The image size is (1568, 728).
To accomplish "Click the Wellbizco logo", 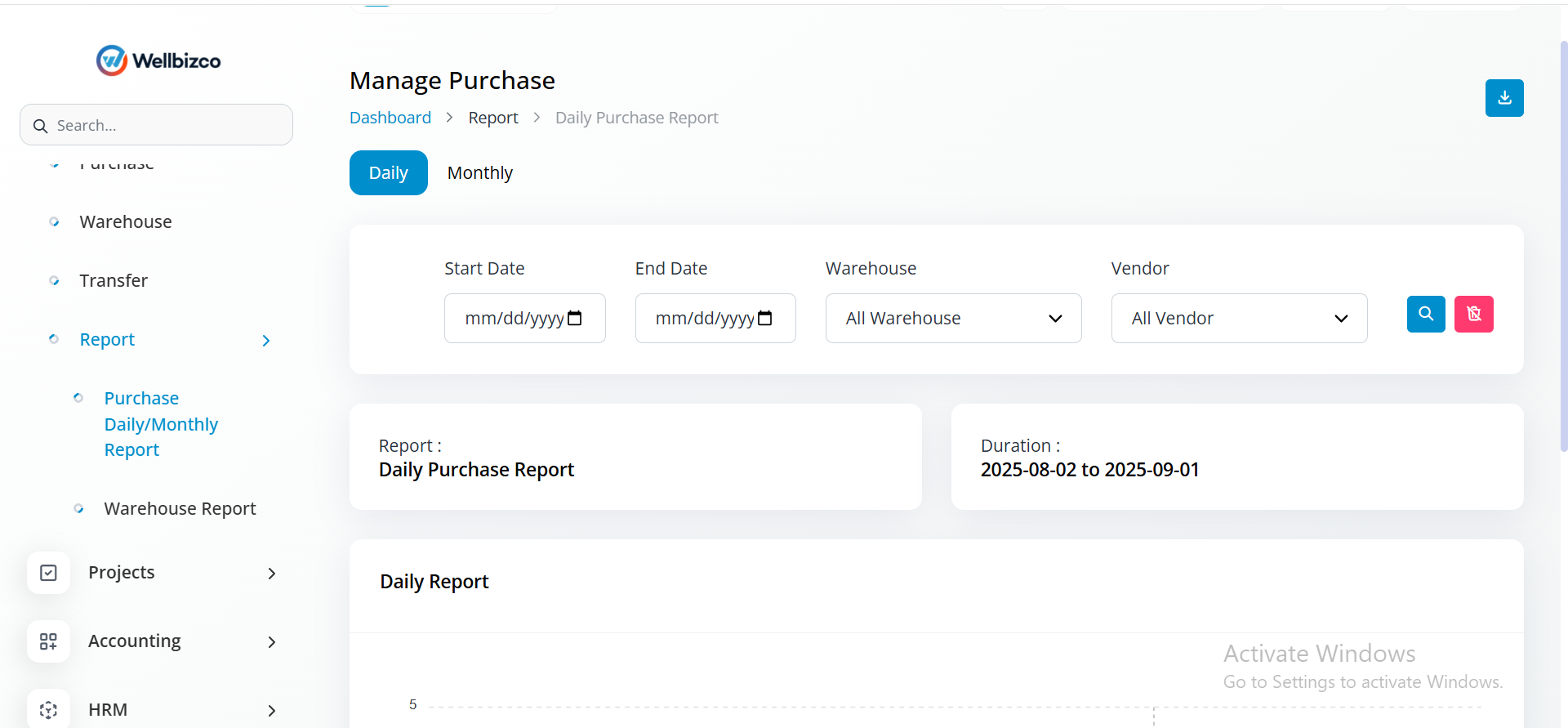I will 158,60.
